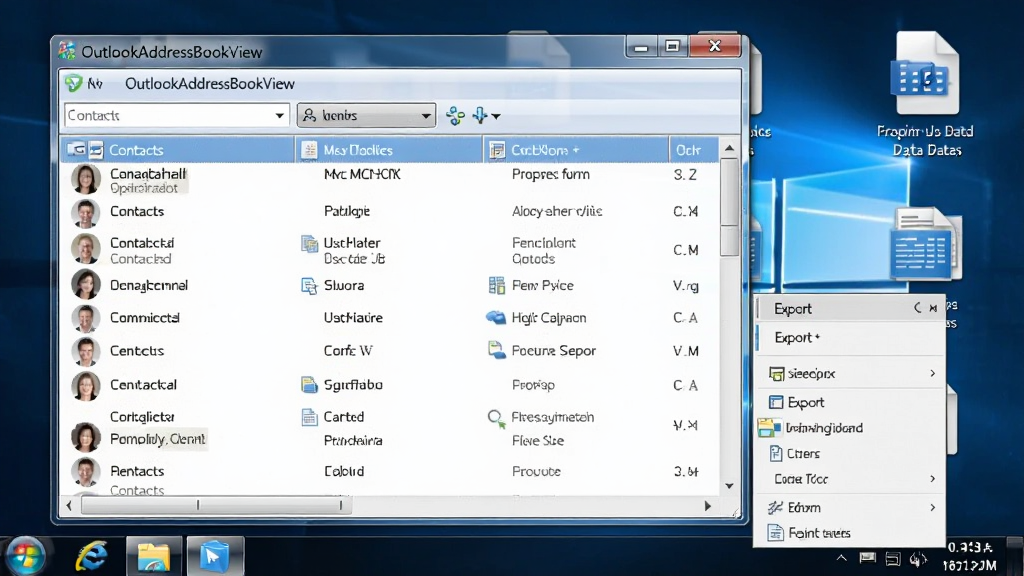Click the folder icon of "Iminingidond" menu entry
Image resolution: width=1024 pixels, height=576 pixels.
pos(769,428)
